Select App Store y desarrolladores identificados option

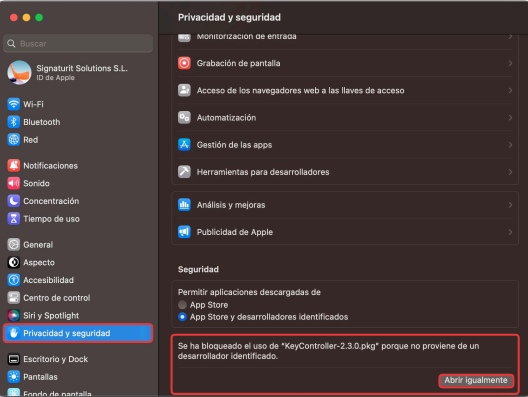tap(182, 317)
